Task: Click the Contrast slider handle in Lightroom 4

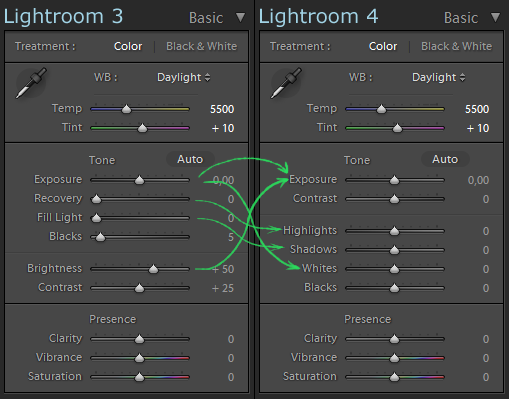Action: (394, 199)
